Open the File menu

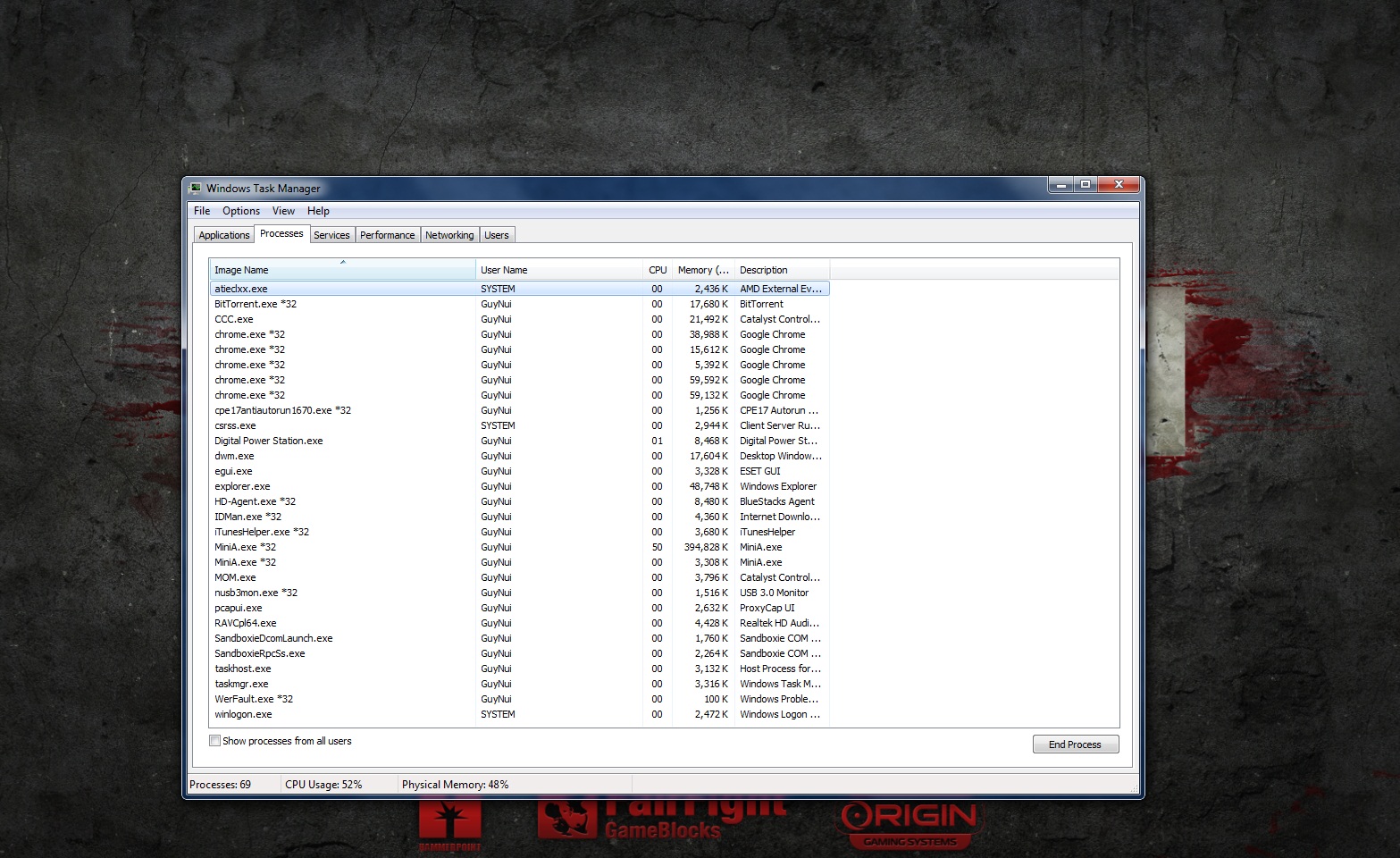pyautogui.click(x=202, y=211)
